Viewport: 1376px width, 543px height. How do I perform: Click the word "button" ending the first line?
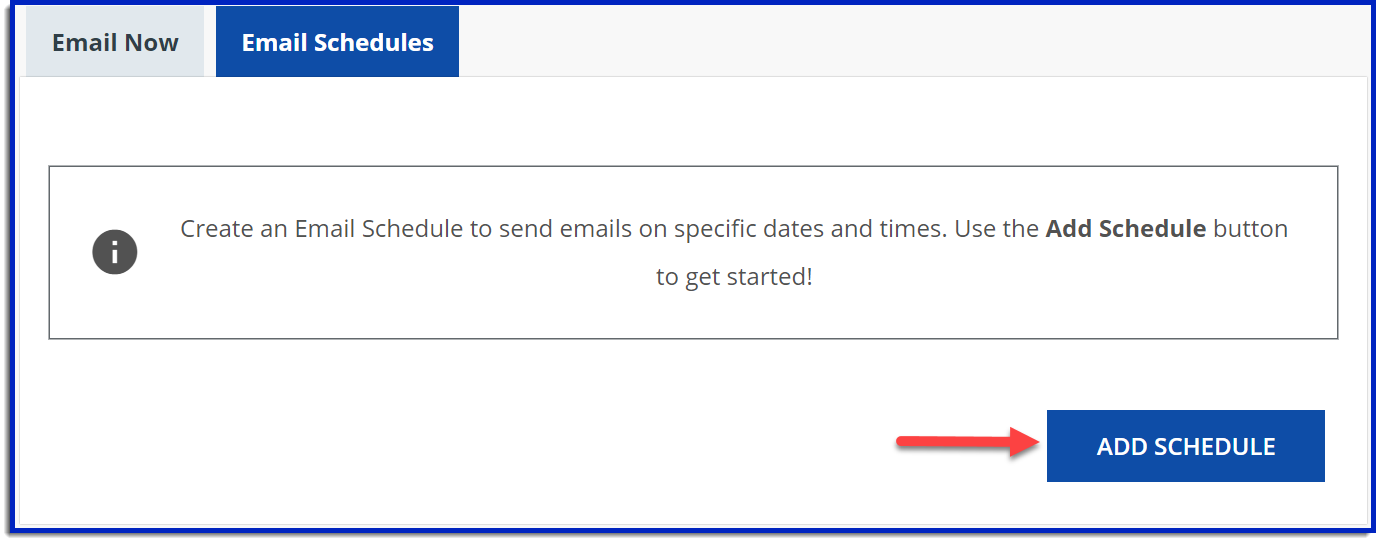(x=1250, y=229)
